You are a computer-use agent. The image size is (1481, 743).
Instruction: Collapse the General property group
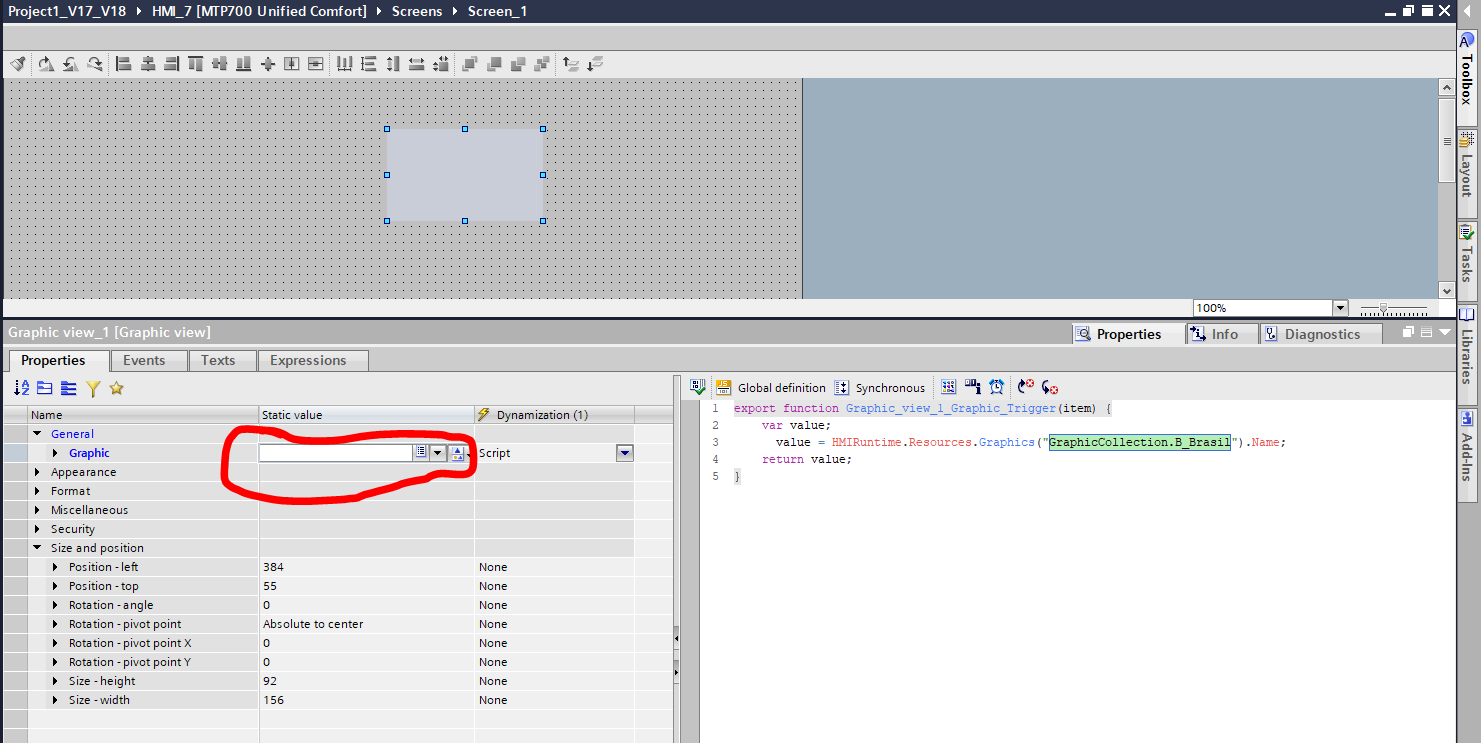coord(38,434)
